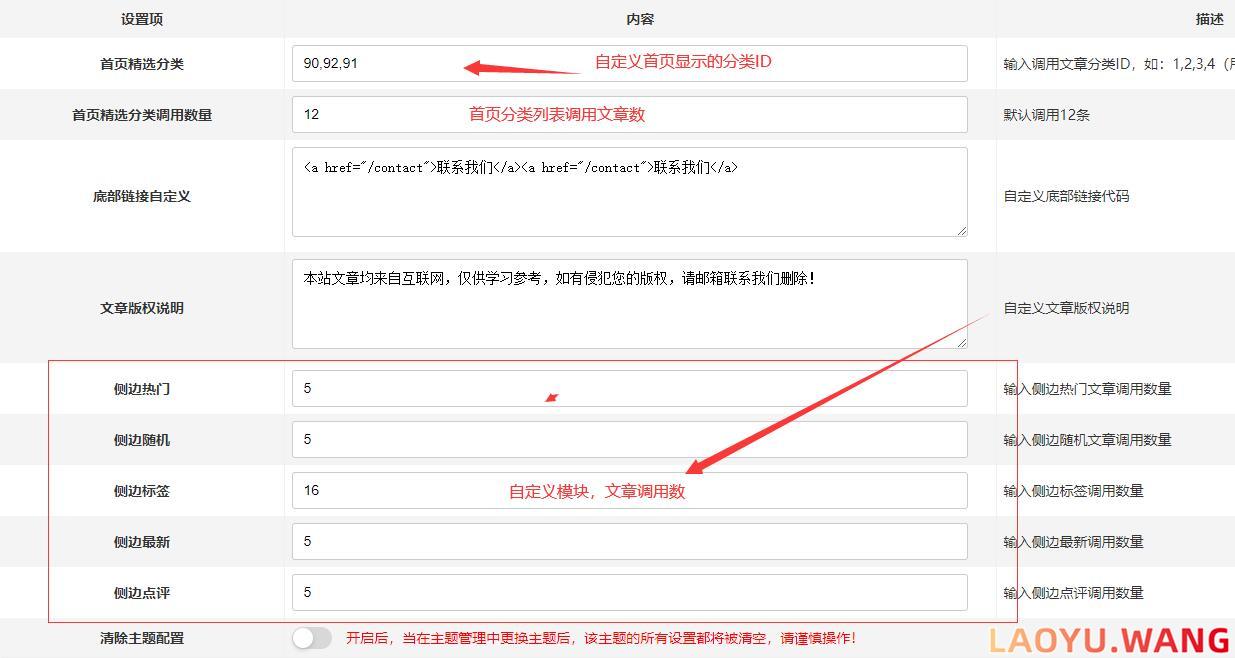Edit the 文章版权说明 textarea

click(630, 304)
